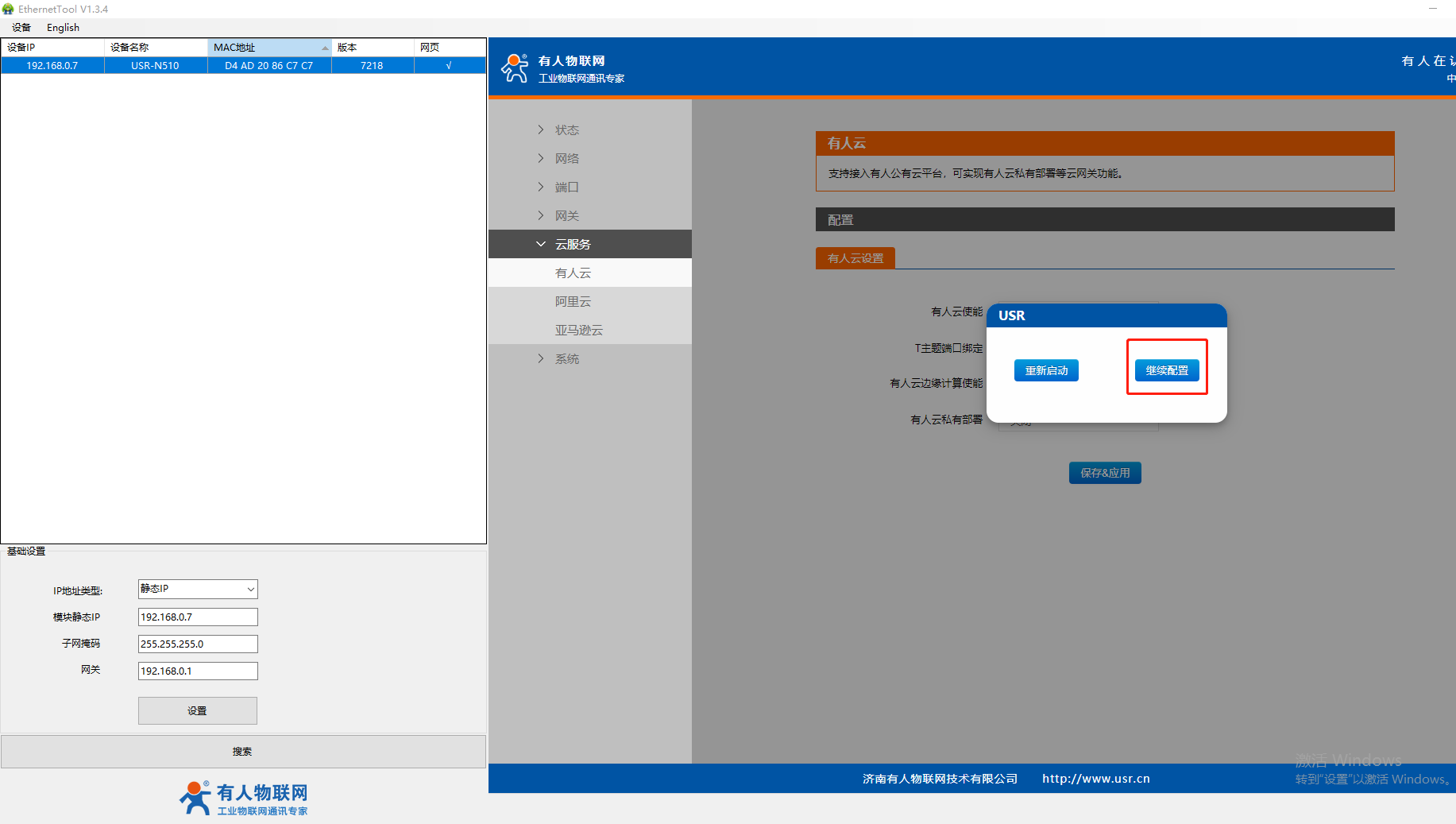
Task: Select the 有人云设置 tab
Action: pos(855,258)
